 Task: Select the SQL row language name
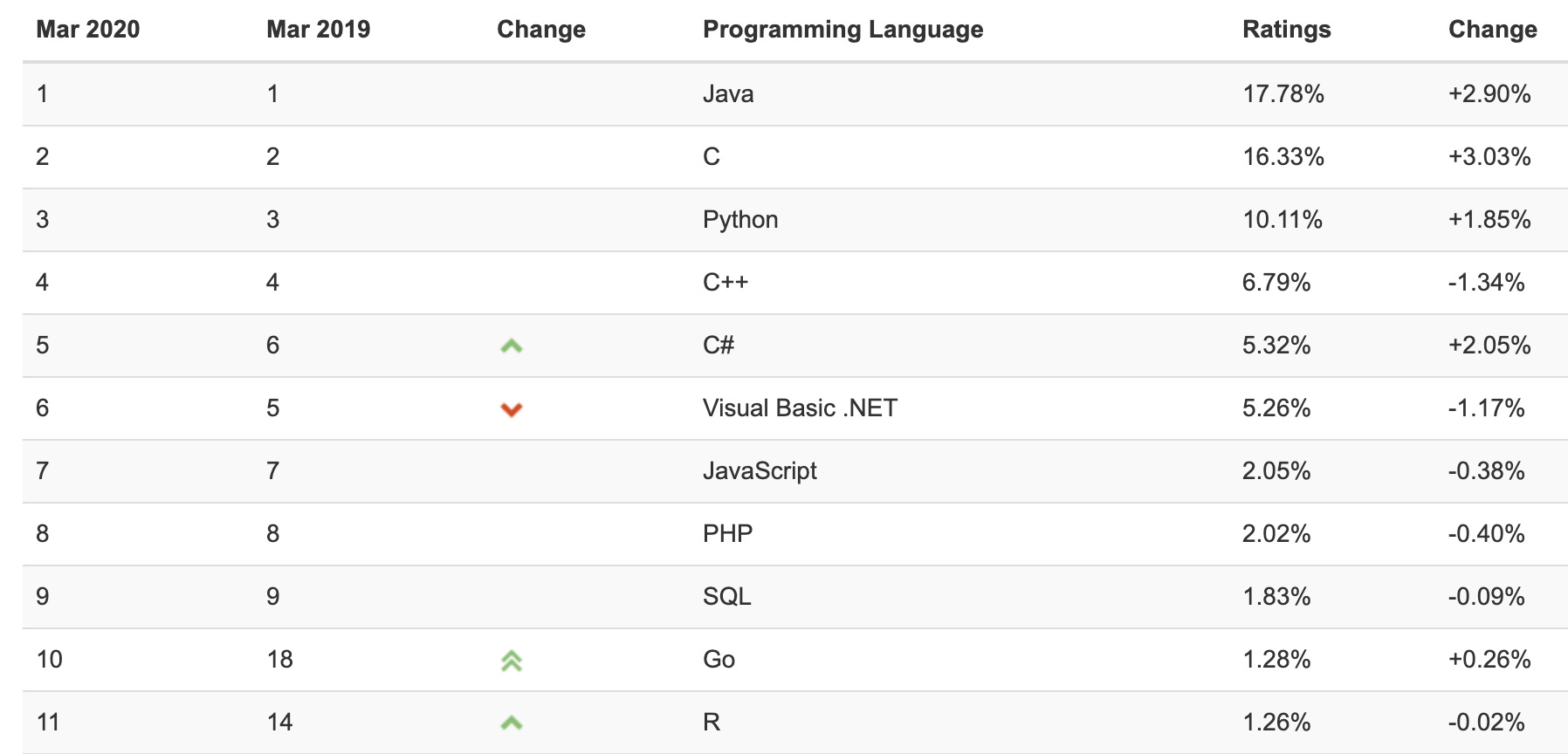pyautogui.click(x=726, y=597)
